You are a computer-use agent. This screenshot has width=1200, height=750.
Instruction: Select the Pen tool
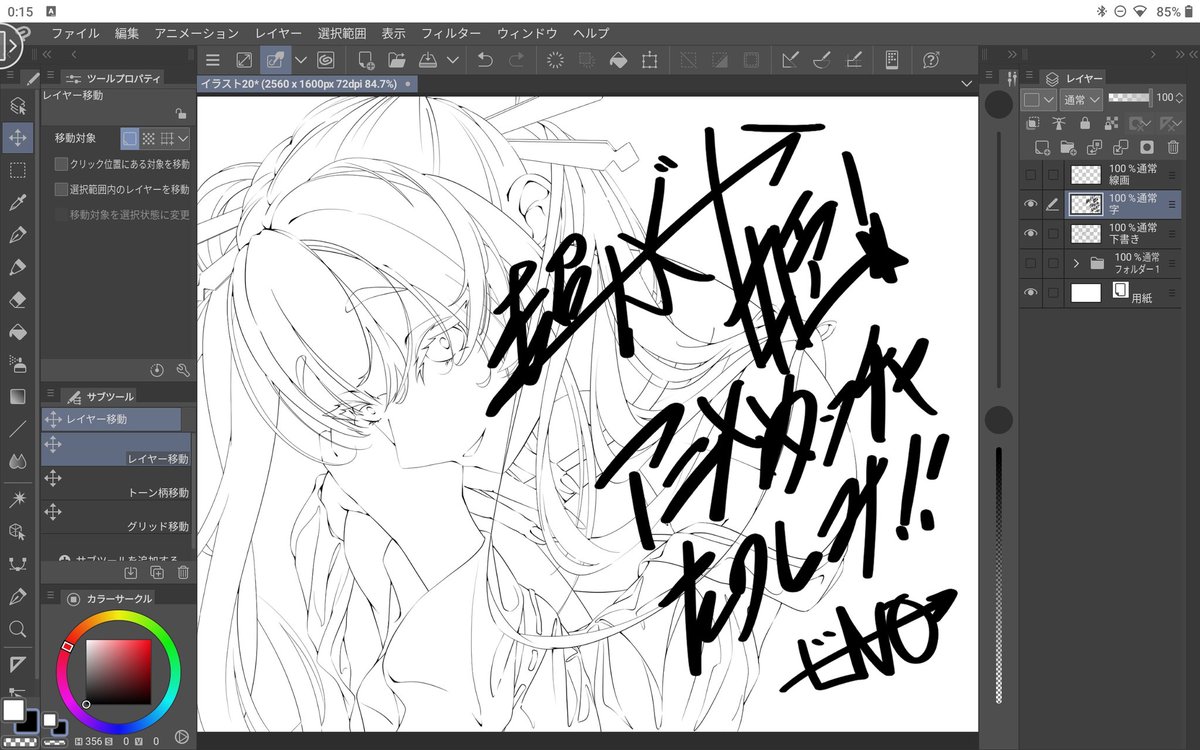pyautogui.click(x=17, y=235)
